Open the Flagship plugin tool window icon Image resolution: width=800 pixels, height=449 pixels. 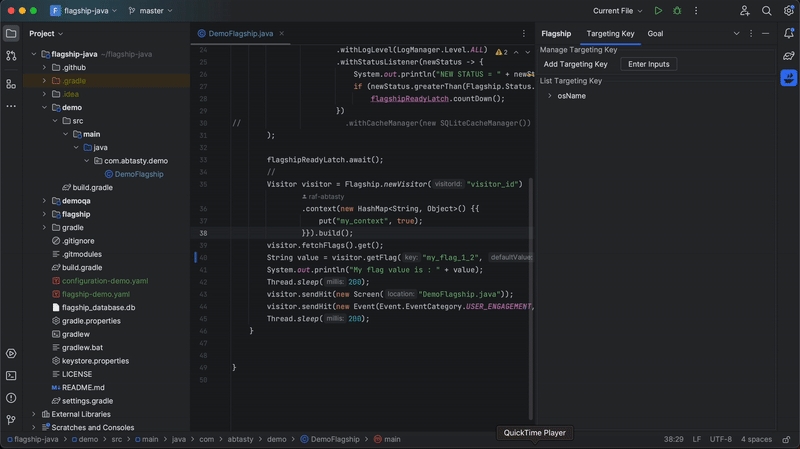click(x=789, y=77)
